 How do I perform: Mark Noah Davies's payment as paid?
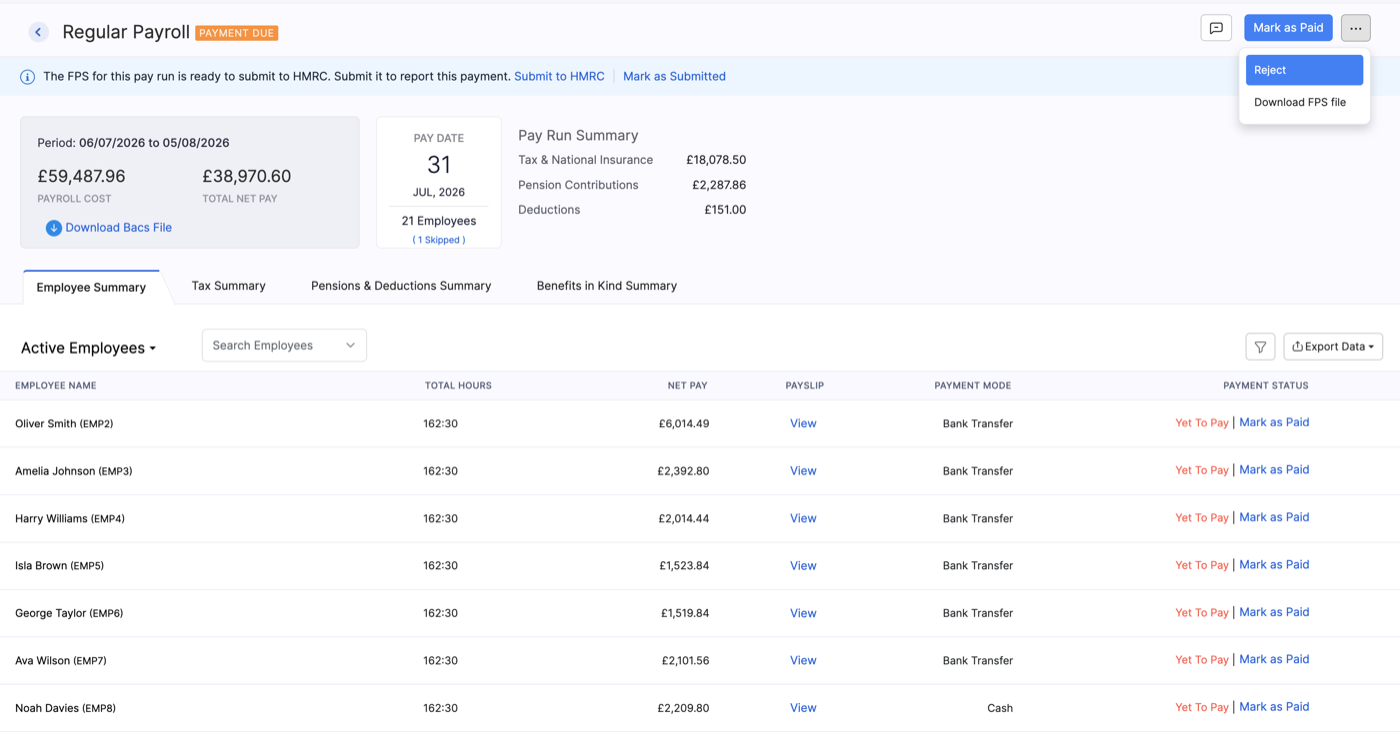(1274, 707)
